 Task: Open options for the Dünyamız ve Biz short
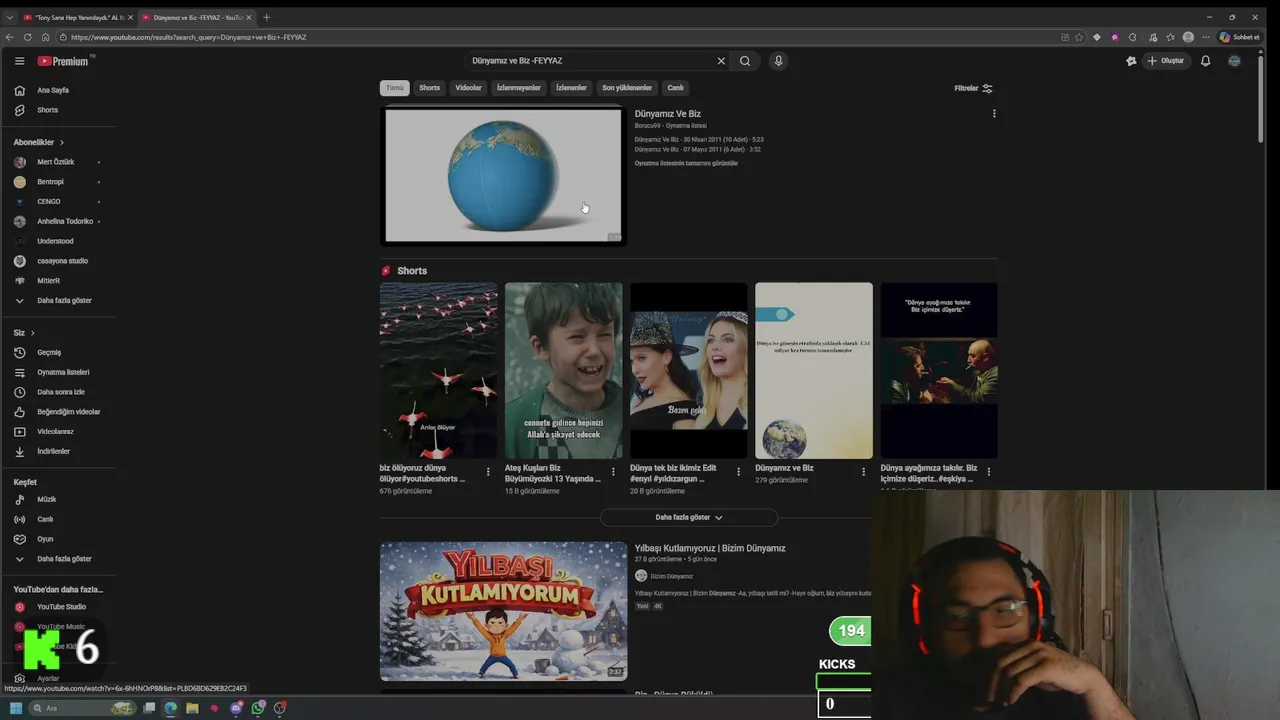864,472
